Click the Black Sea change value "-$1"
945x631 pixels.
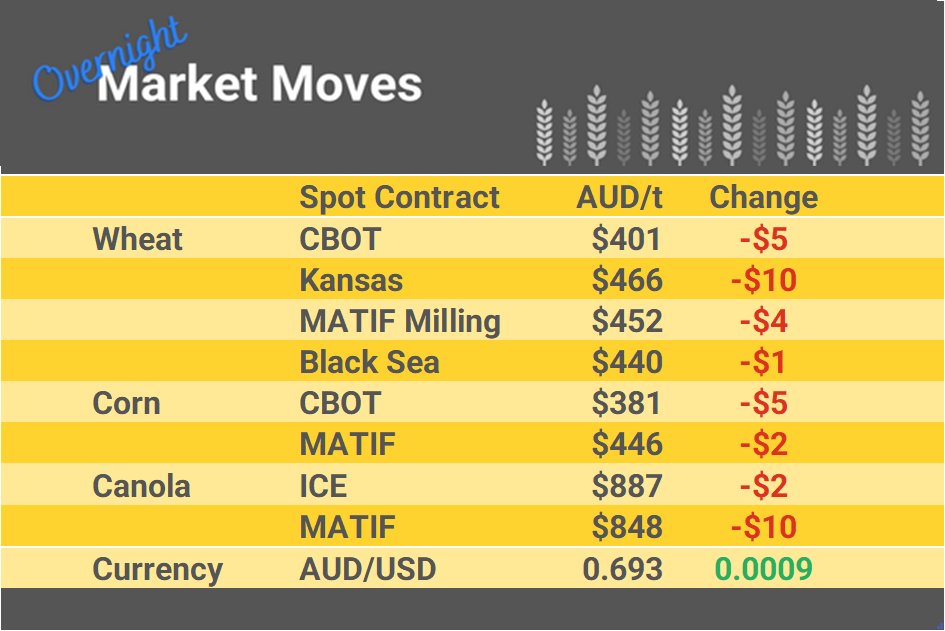[x=763, y=362]
